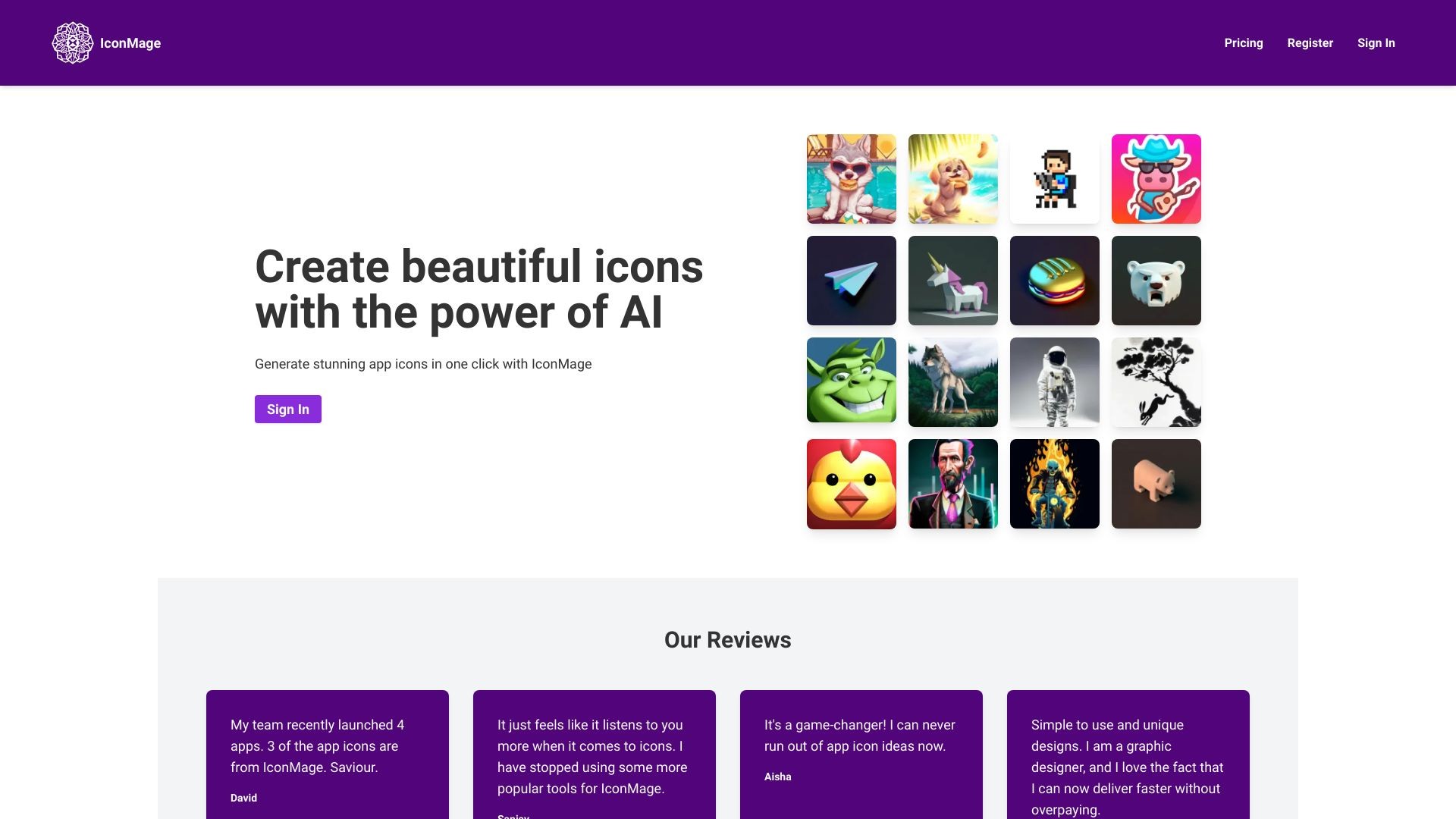Click the pixel-art guitarist icon

tap(1055, 179)
